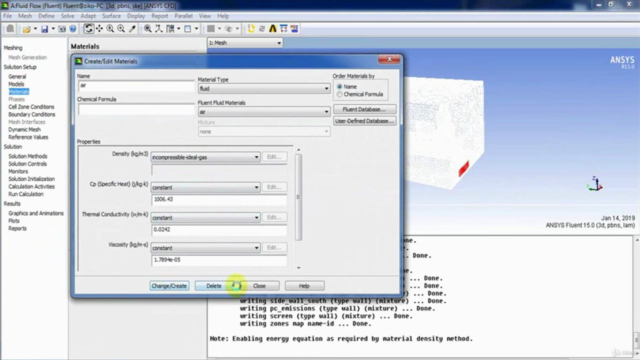Select Cell Zone Conditions in tree
The width and height of the screenshot is (640, 360).
click(x=31, y=107)
